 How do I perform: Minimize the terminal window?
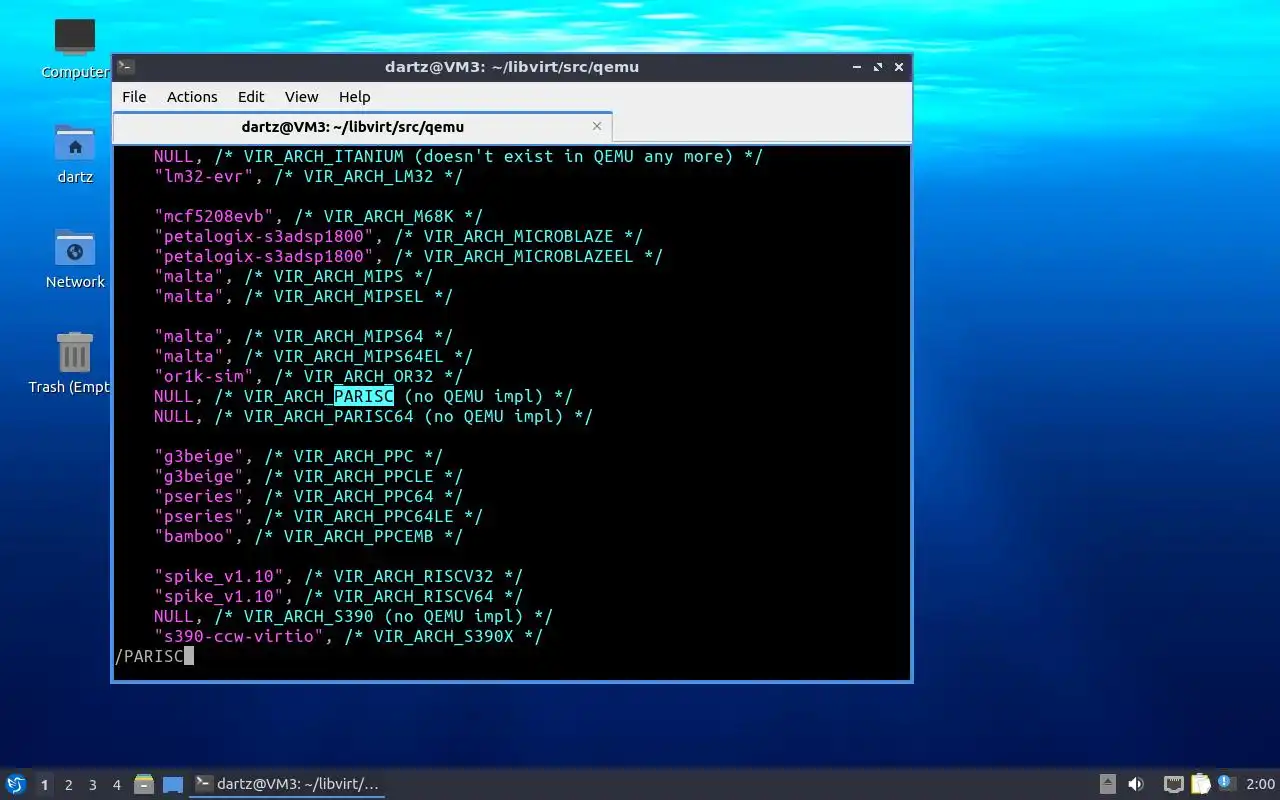(x=857, y=67)
